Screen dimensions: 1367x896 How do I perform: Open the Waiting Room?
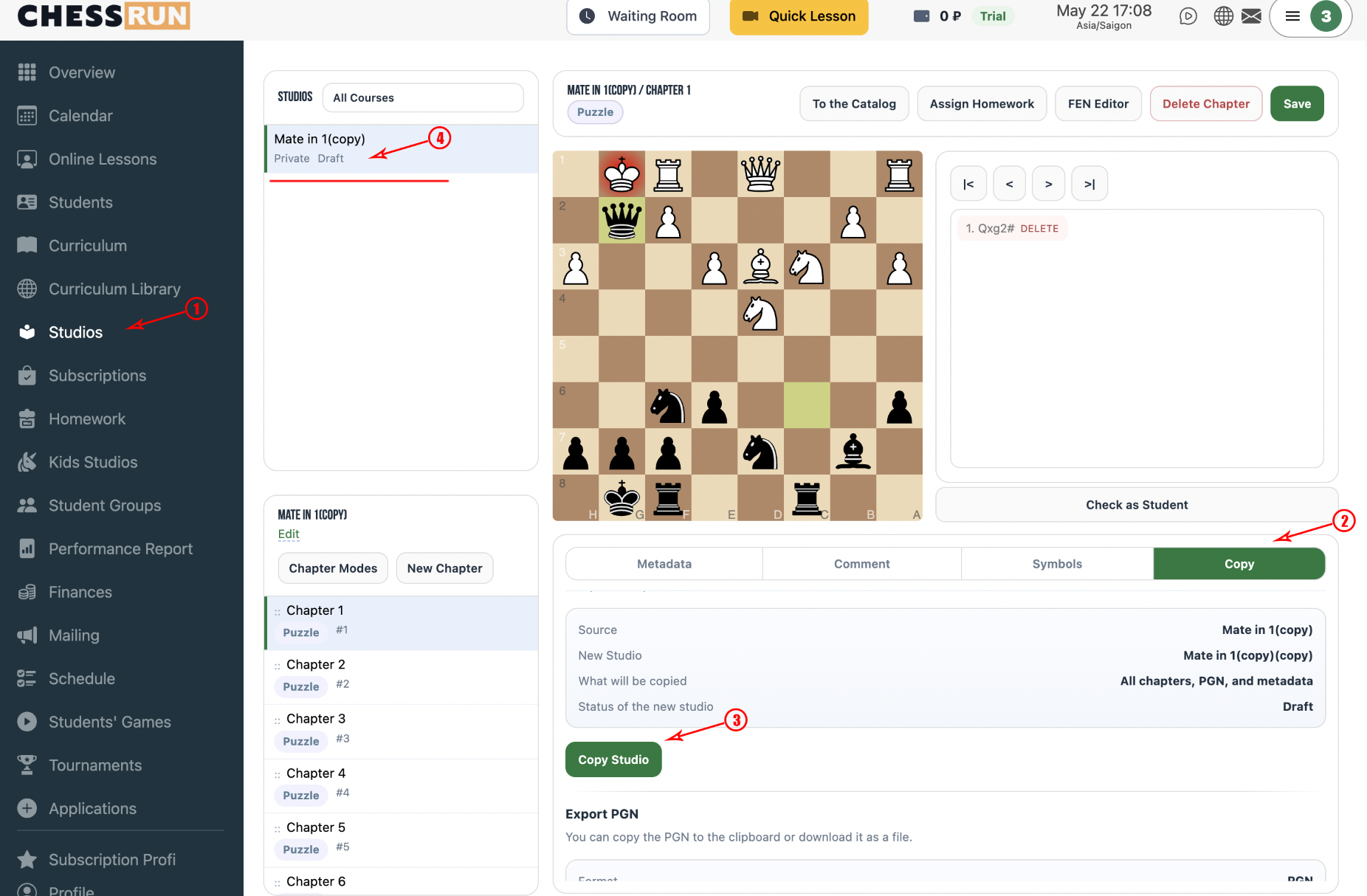(638, 16)
